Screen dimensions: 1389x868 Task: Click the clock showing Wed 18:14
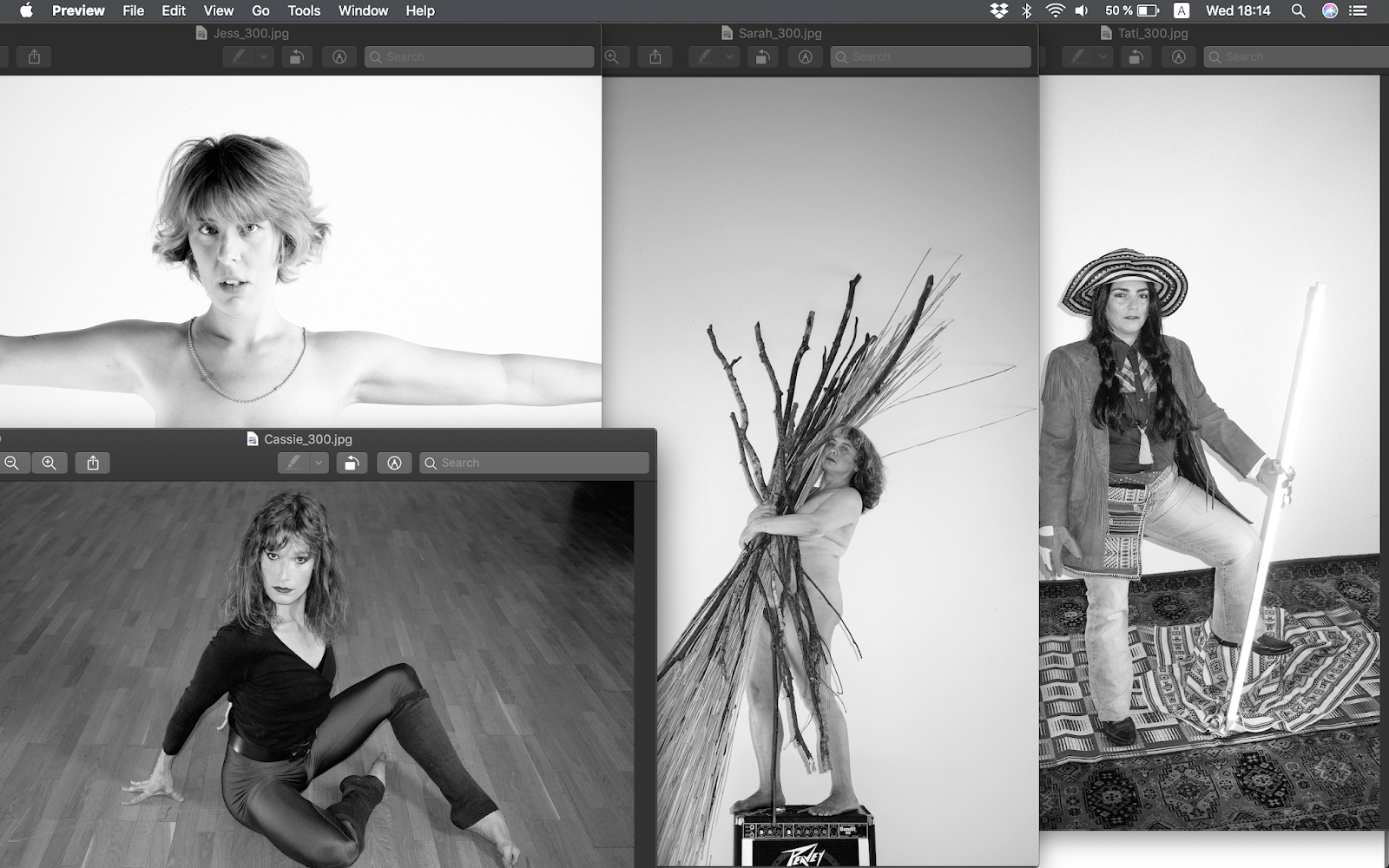[x=1238, y=10]
